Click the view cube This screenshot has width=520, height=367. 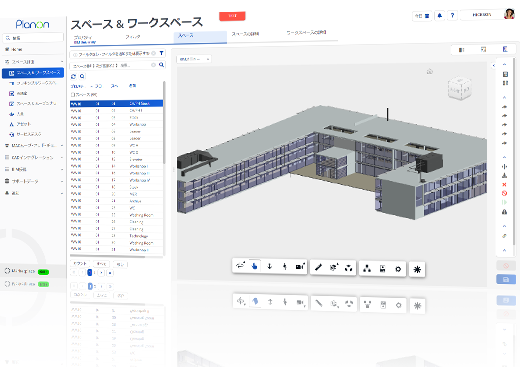click(460, 88)
